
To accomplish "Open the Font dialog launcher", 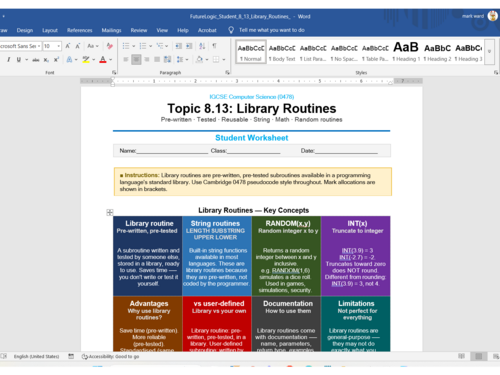I will [114, 72].
